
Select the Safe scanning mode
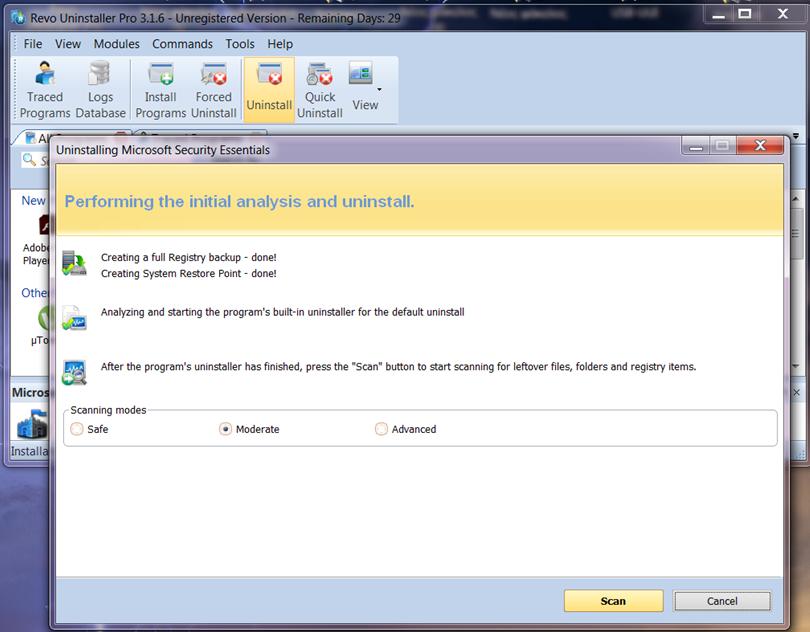[x=77, y=429]
